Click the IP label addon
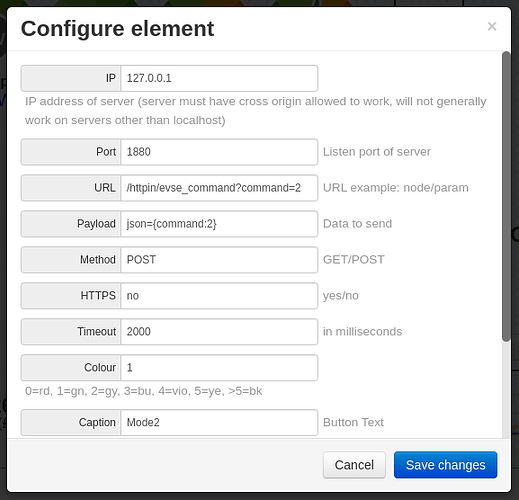Screen dimensions: 519x500 coord(71,78)
